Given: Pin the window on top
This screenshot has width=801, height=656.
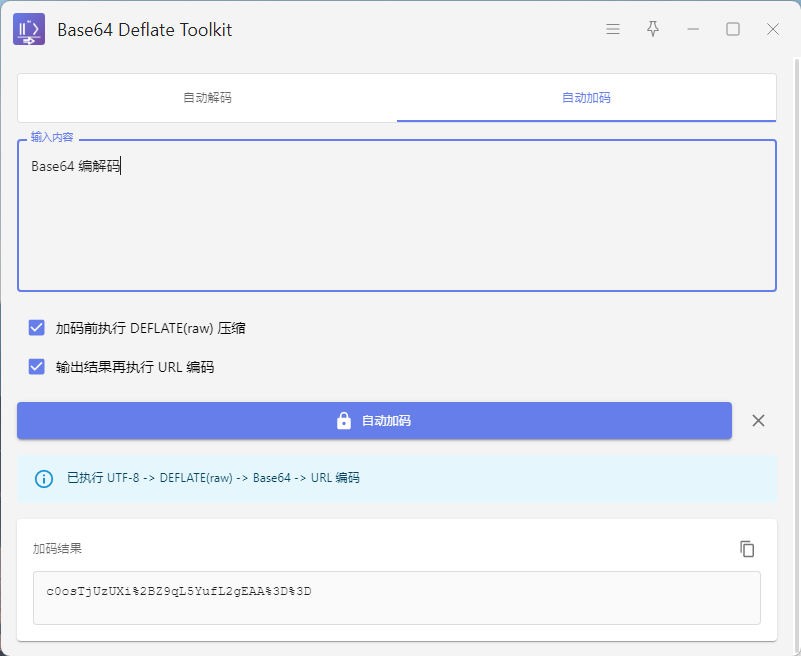Looking at the screenshot, I should point(653,30).
